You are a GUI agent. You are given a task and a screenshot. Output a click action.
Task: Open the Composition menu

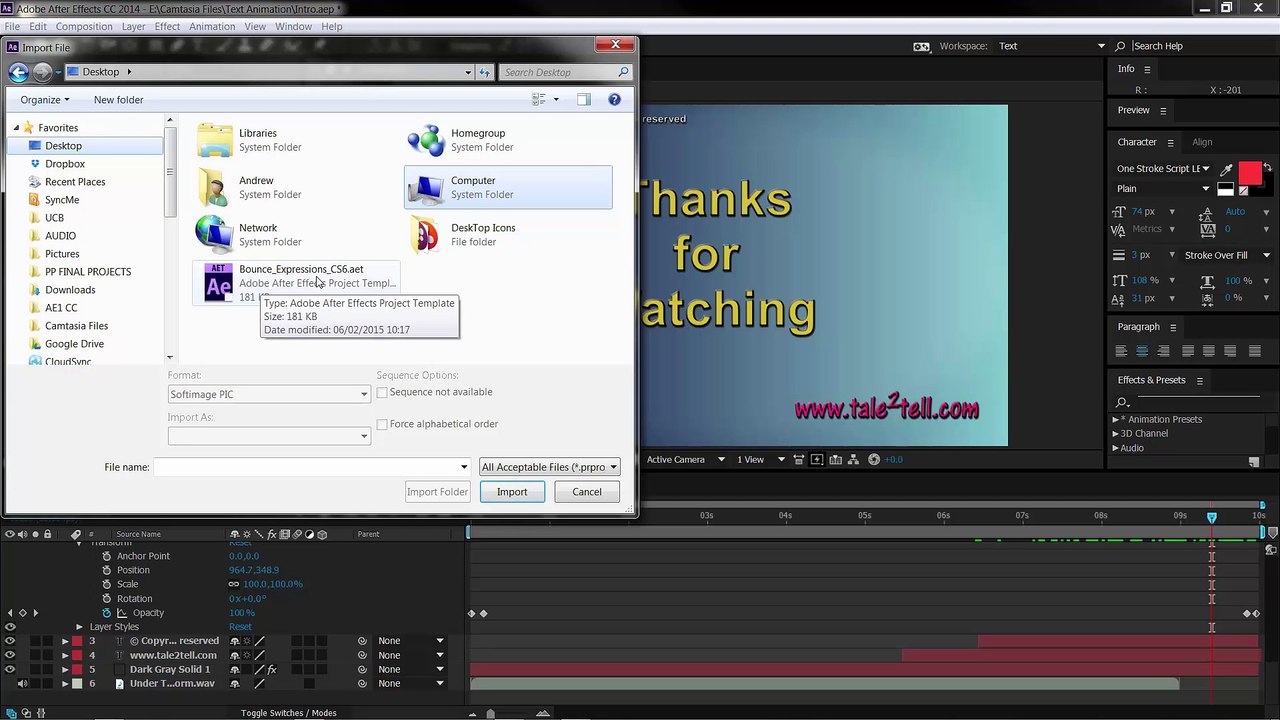click(x=84, y=26)
